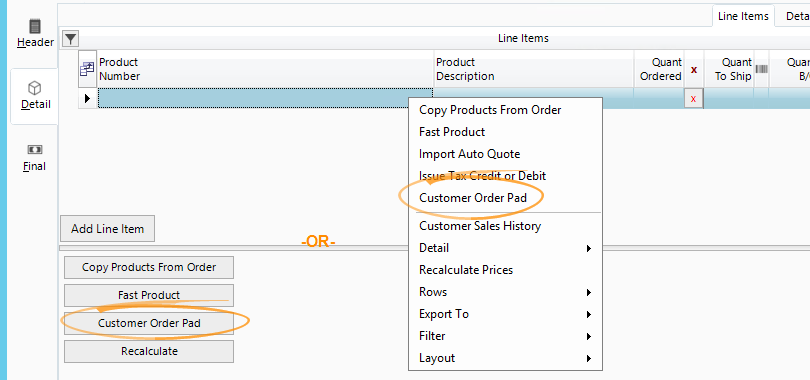
Task: Expand the Filter submenu
Action: click(505, 336)
